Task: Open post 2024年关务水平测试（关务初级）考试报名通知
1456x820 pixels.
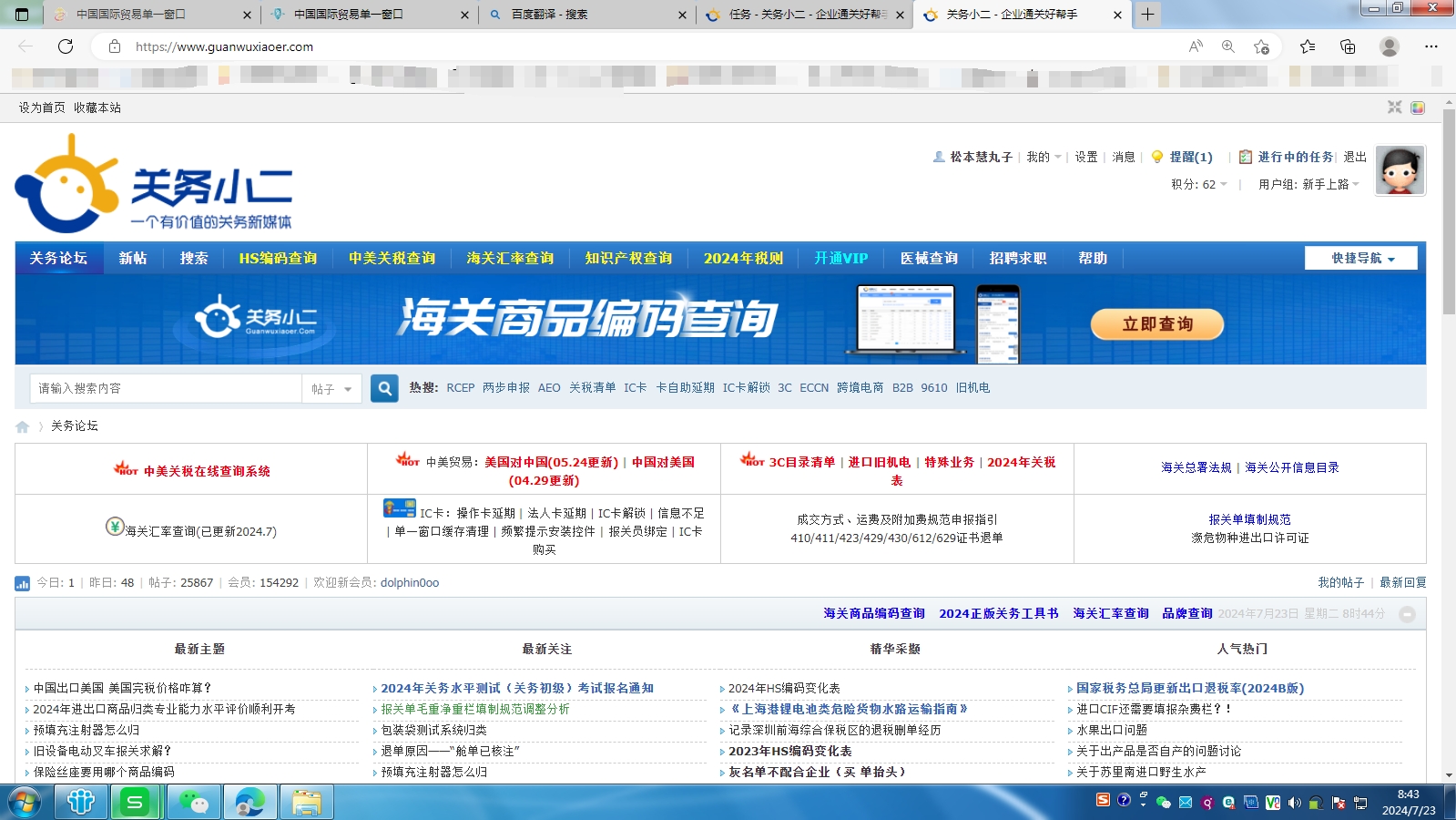Action: 517,689
